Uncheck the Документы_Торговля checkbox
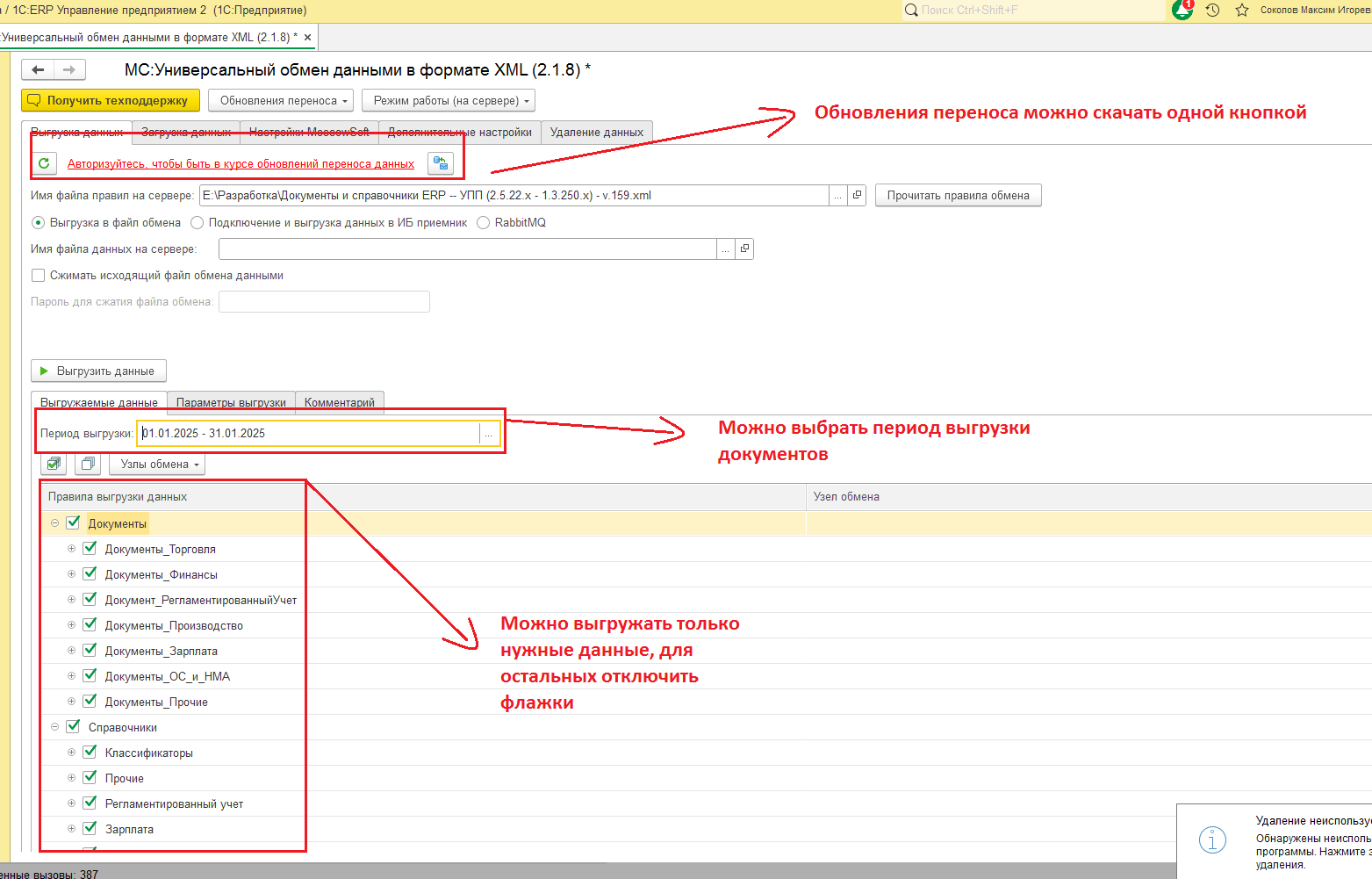Image resolution: width=1372 pixels, height=879 pixels. click(x=90, y=549)
